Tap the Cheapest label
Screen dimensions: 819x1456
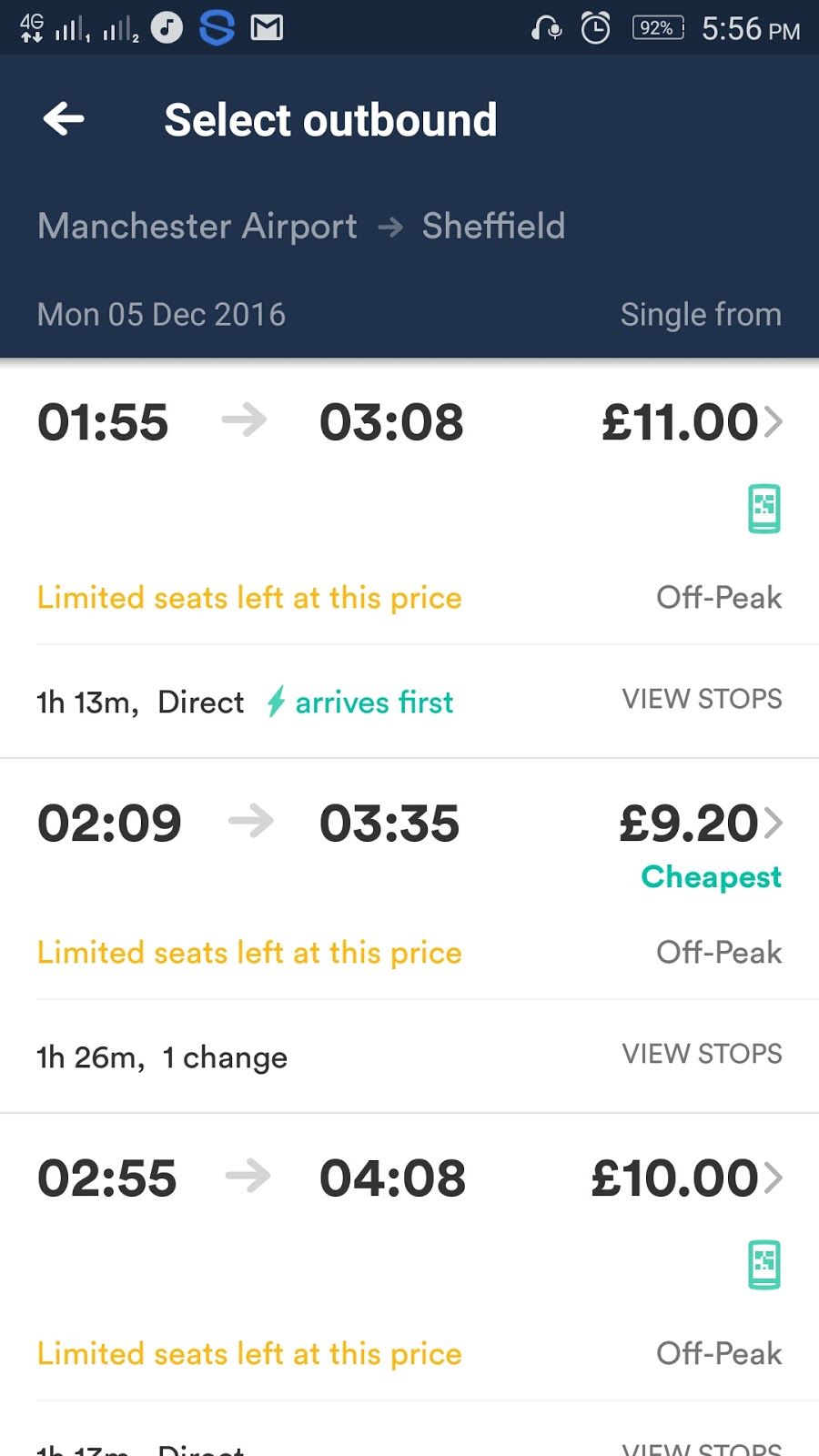point(711,876)
